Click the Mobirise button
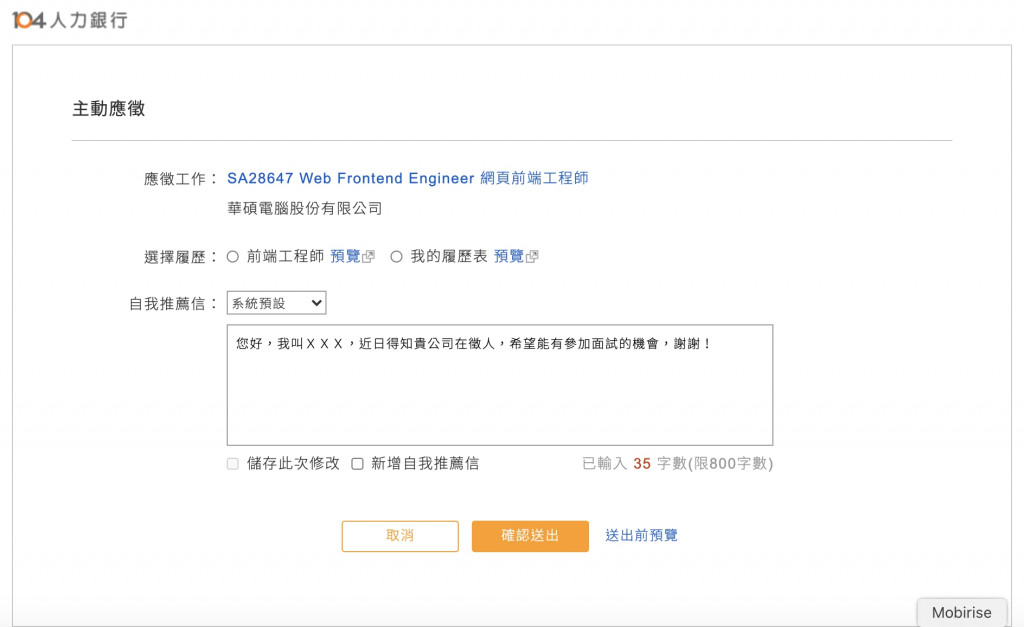Image resolution: width=1024 pixels, height=627 pixels. click(x=961, y=613)
